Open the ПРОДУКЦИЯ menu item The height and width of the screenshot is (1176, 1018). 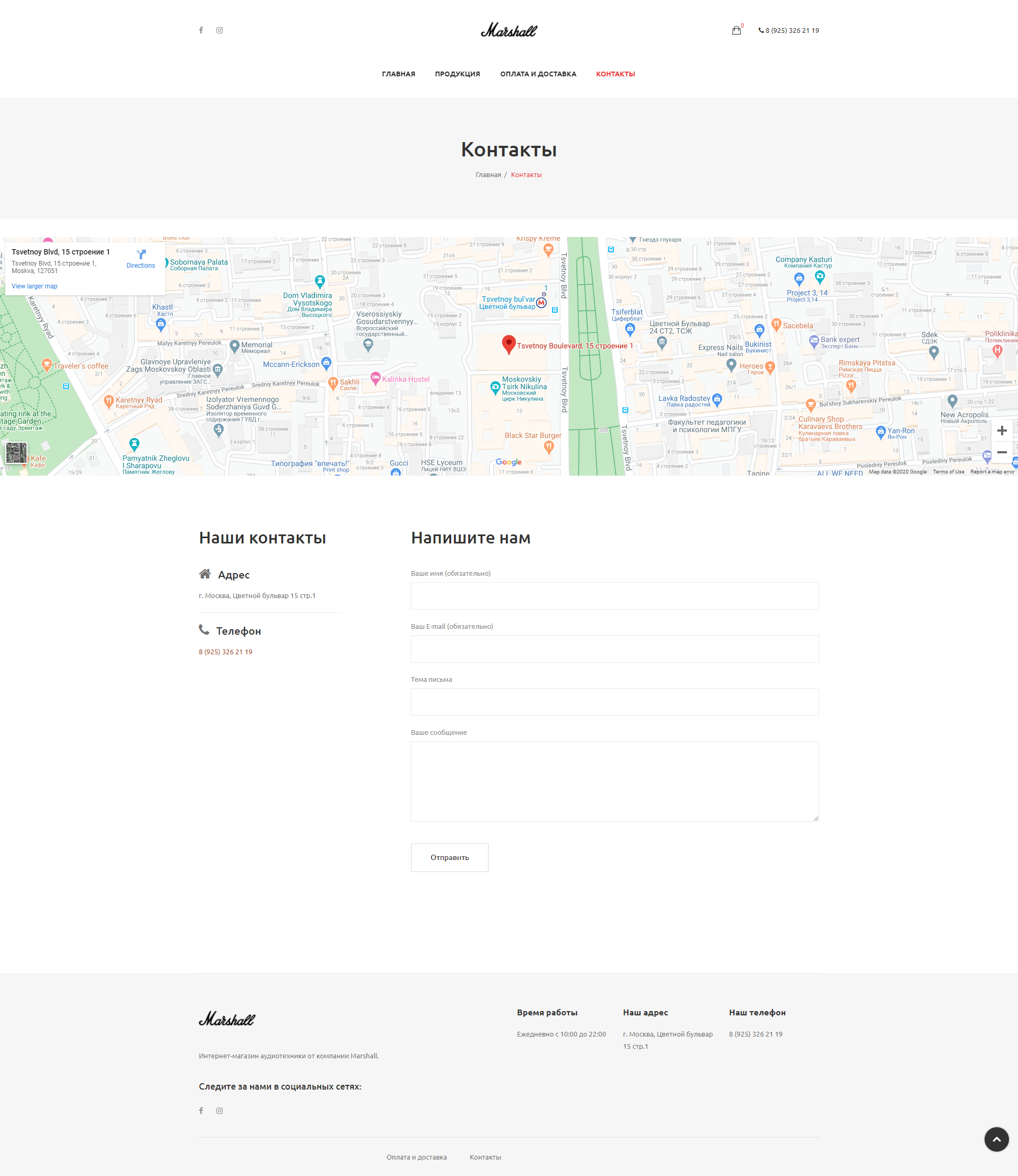(457, 74)
